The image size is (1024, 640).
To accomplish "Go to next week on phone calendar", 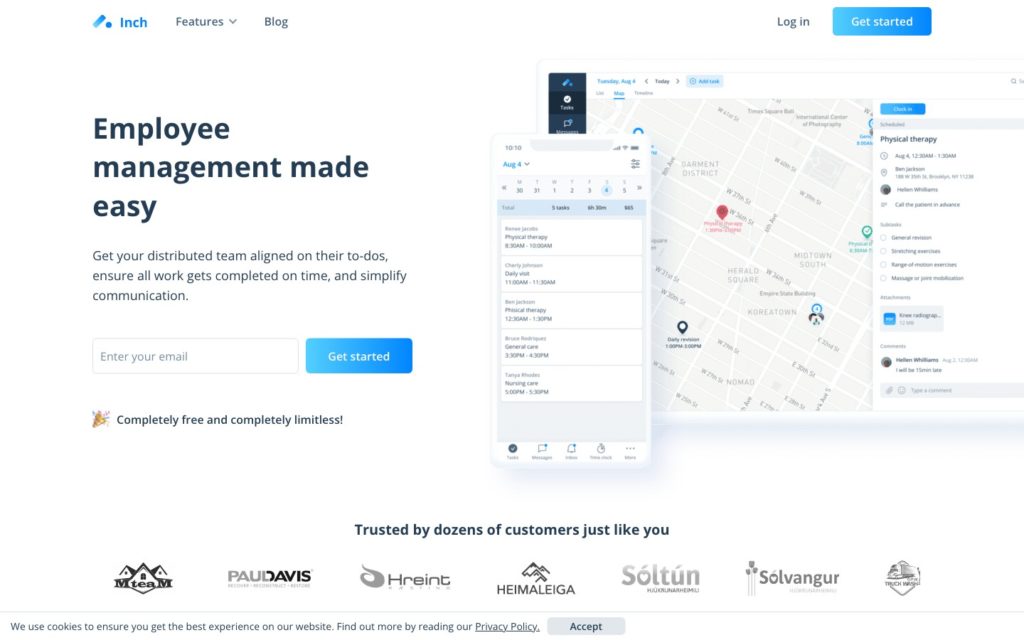I will (639, 187).
